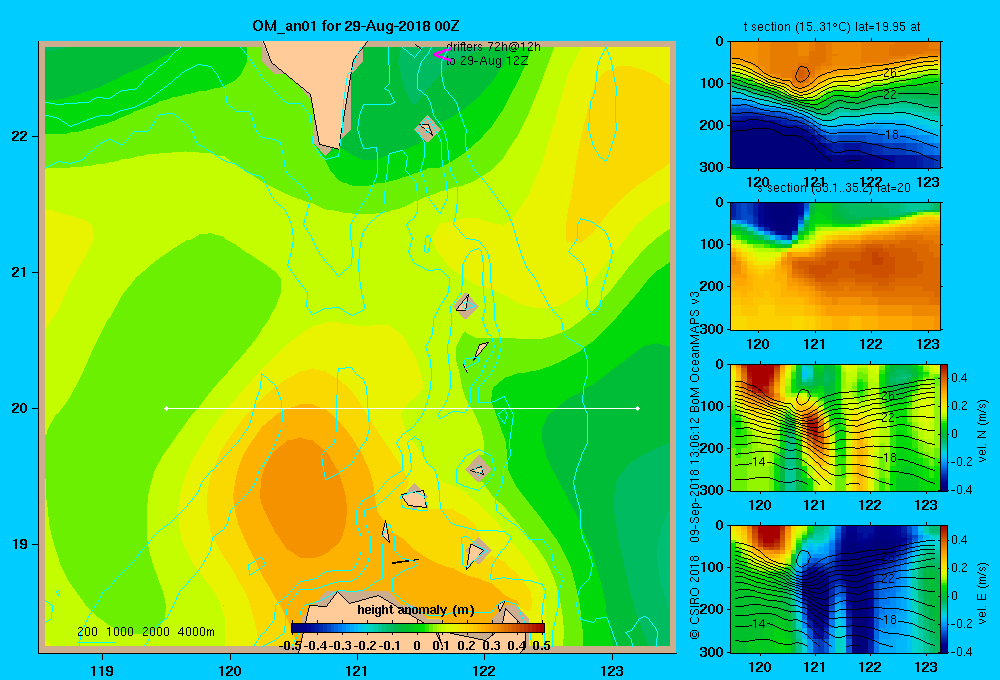The width and height of the screenshot is (1000, 680).
Task: Click the main map's longitude label 123
Action: coord(612,670)
